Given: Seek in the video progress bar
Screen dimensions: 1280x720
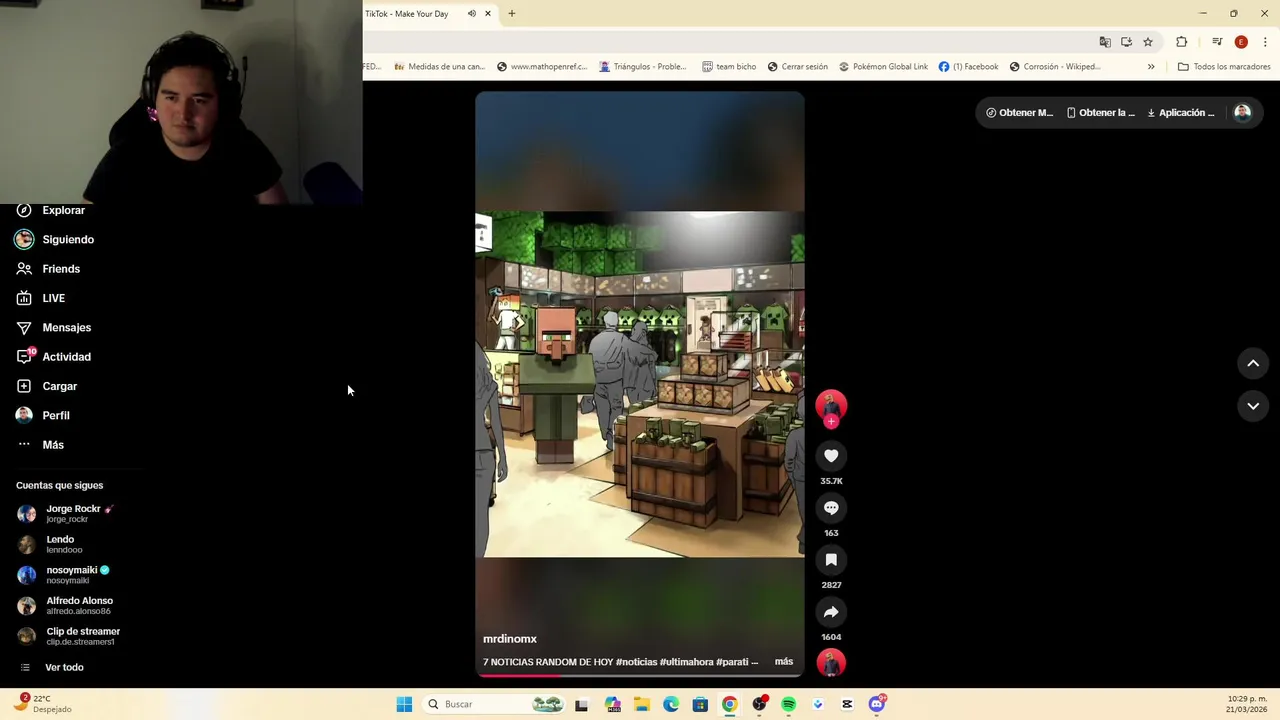Looking at the screenshot, I should [x=640, y=675].
